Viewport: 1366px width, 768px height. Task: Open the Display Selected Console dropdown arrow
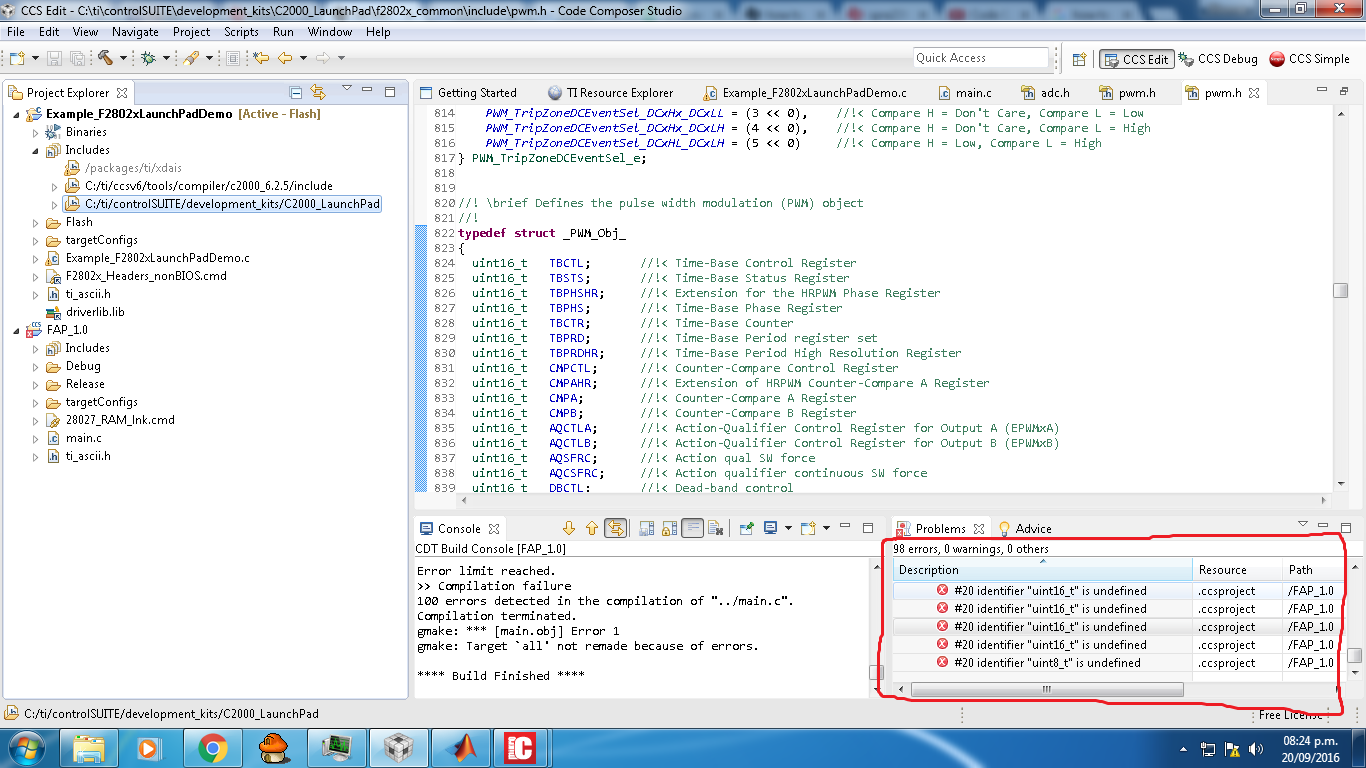pos(788,529)
